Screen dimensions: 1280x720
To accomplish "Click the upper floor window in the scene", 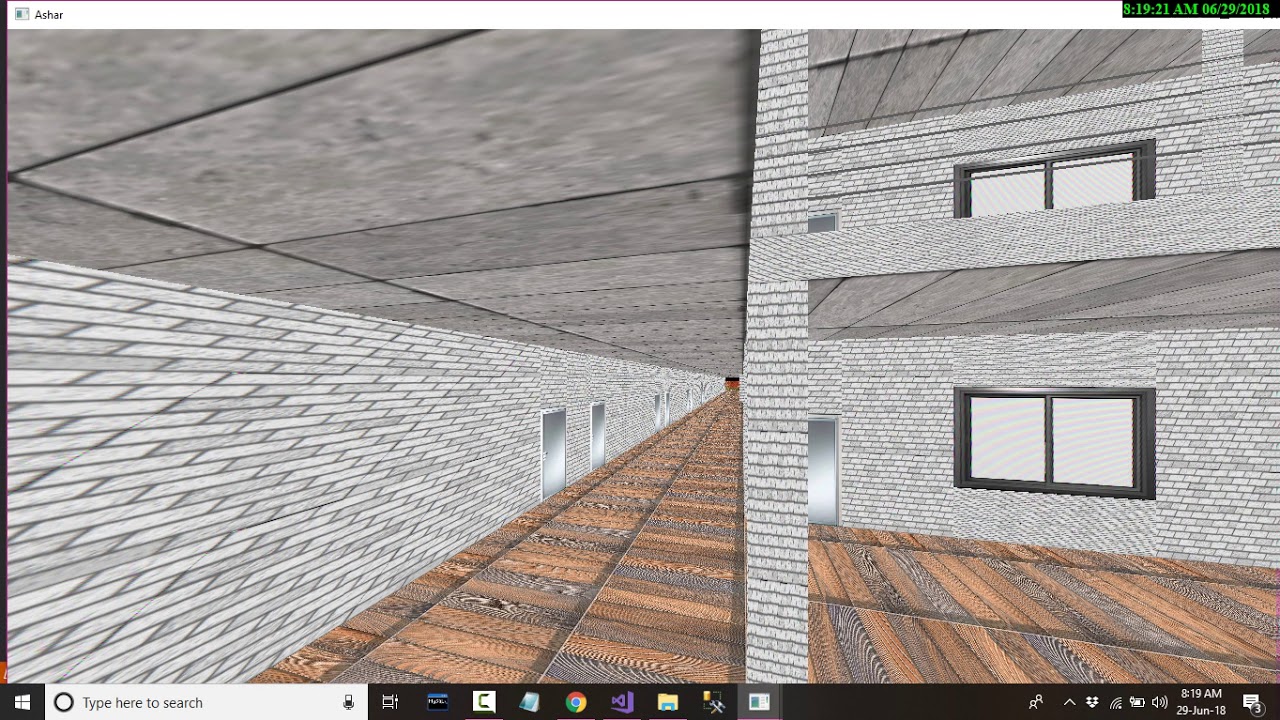I will (x=1054, y=178).
